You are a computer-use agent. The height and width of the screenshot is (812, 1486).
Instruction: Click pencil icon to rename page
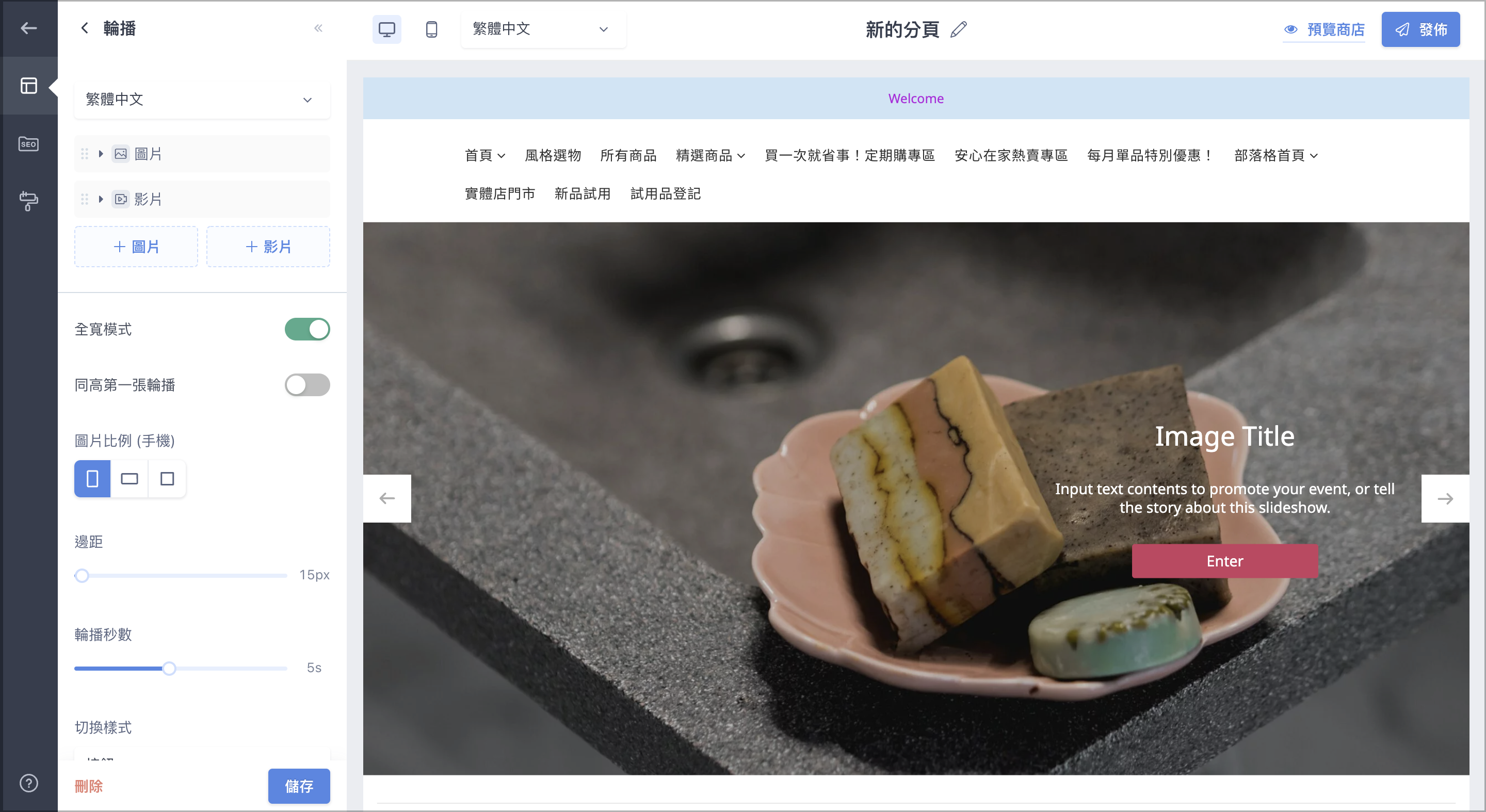click(x=958, y=29)
